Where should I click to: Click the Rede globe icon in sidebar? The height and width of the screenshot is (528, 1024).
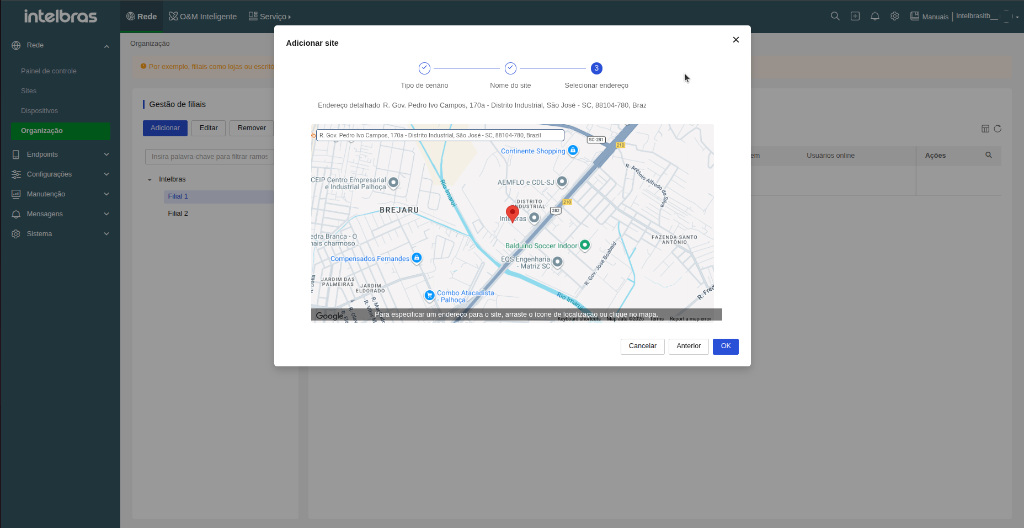(x=16, y=46)
